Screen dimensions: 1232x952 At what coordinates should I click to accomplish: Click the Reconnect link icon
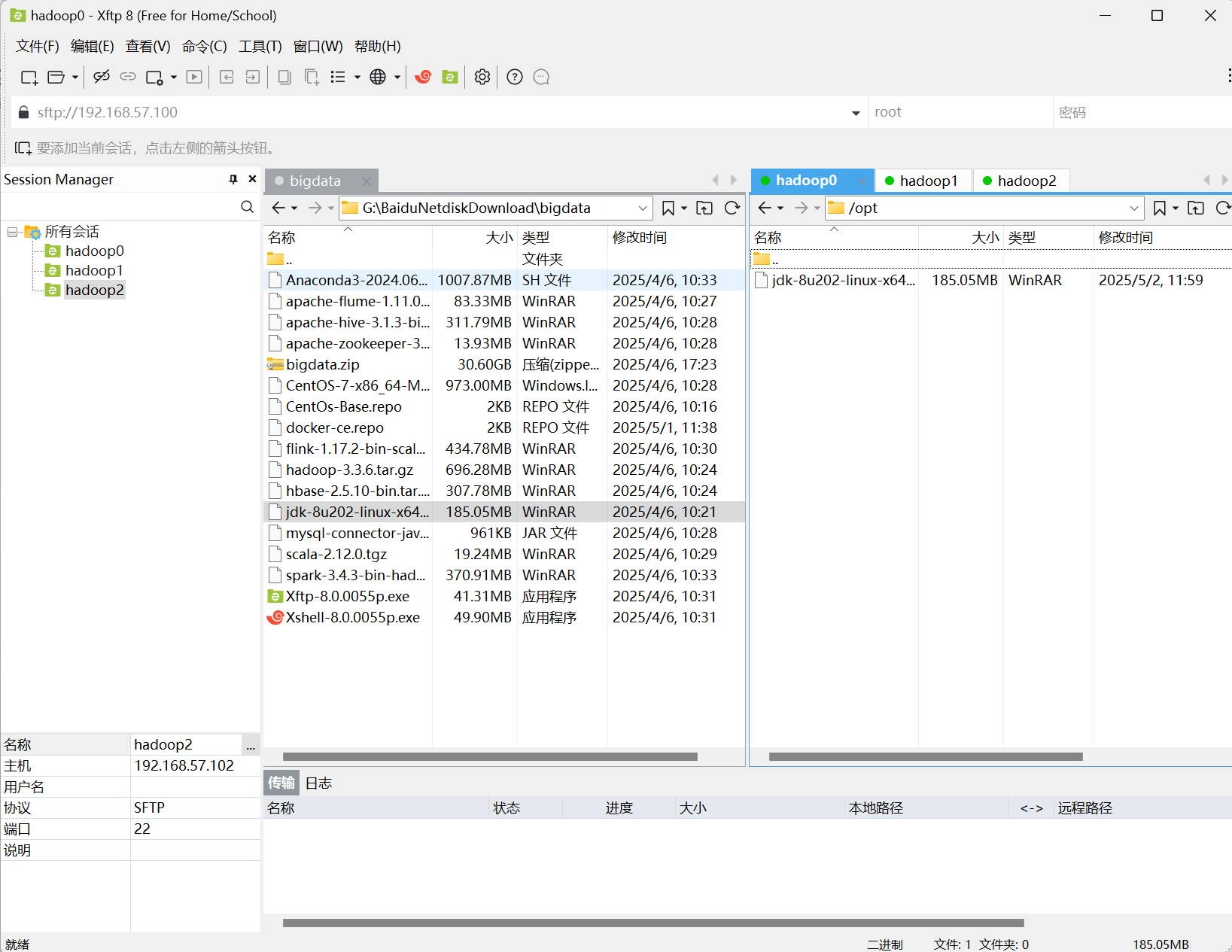coord(128,77)
